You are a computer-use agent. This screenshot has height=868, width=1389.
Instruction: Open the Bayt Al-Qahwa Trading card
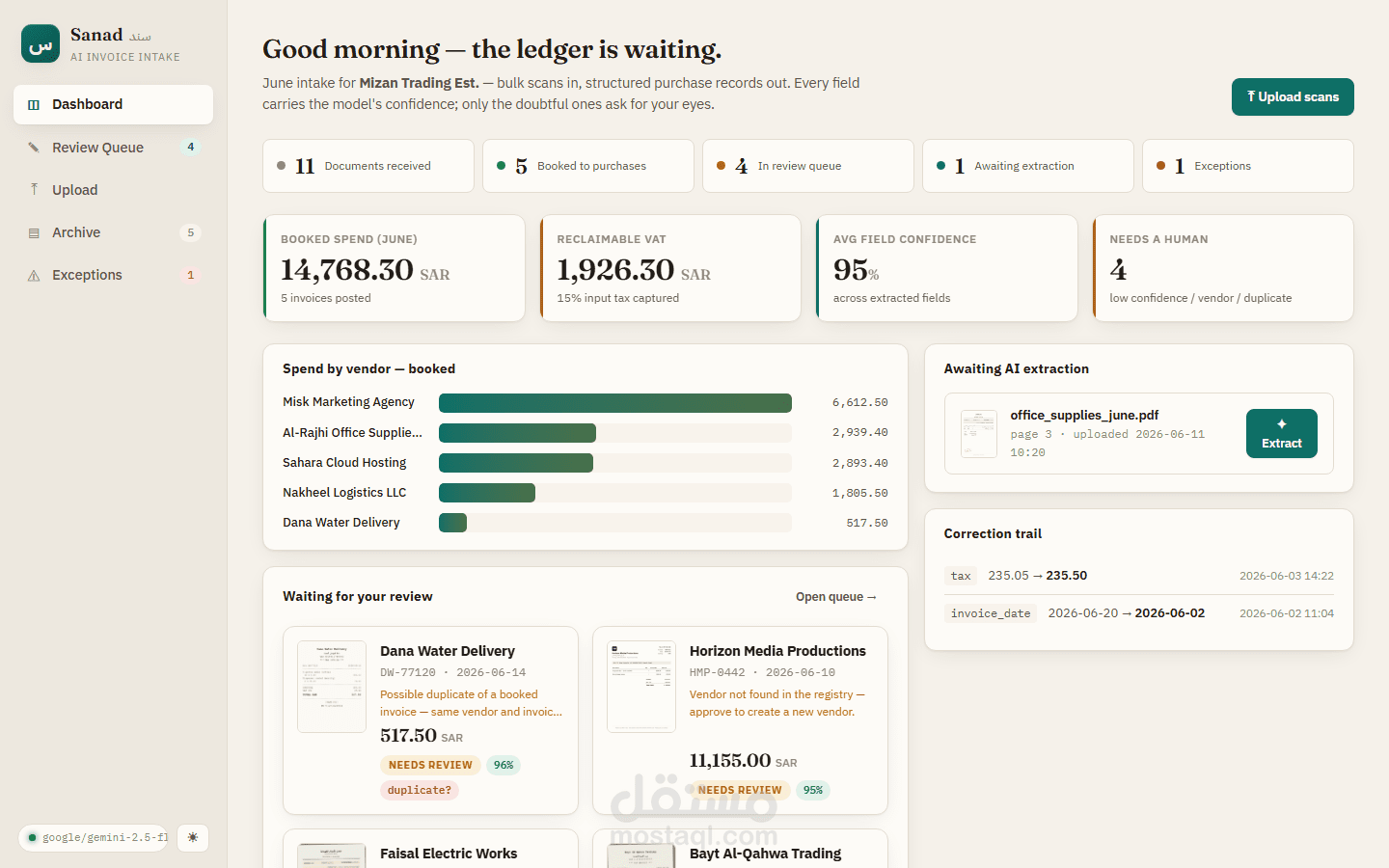pos(740,850)
